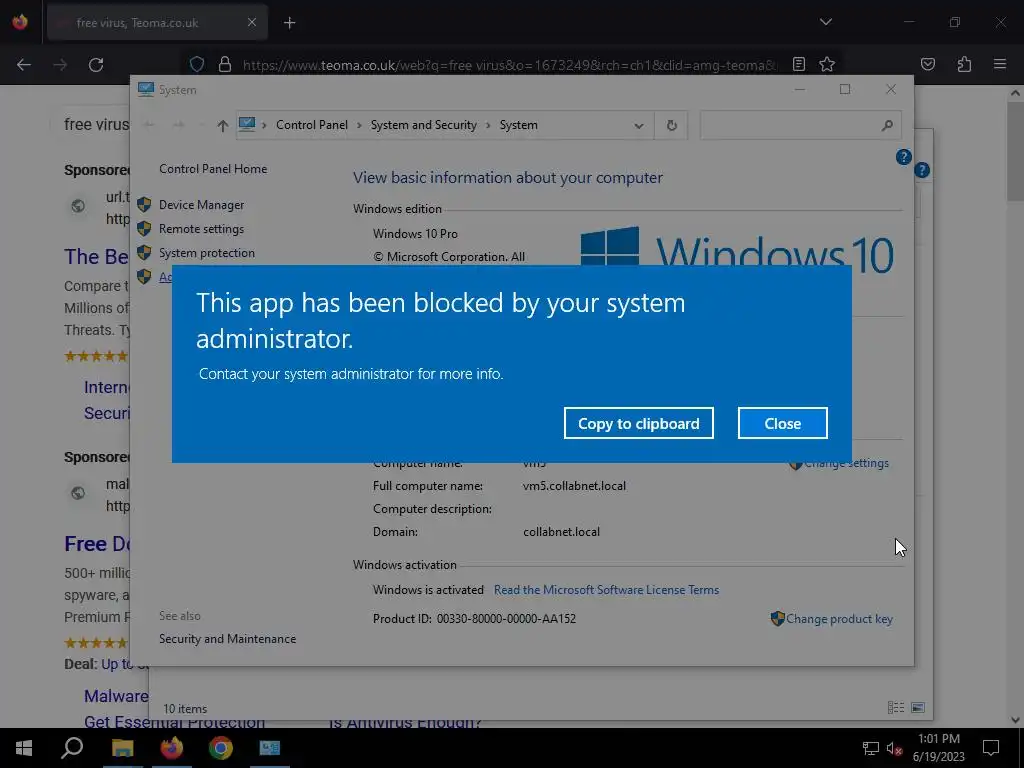
Task: Click the up arrow in System window
Action: click(x=223, y=125)
